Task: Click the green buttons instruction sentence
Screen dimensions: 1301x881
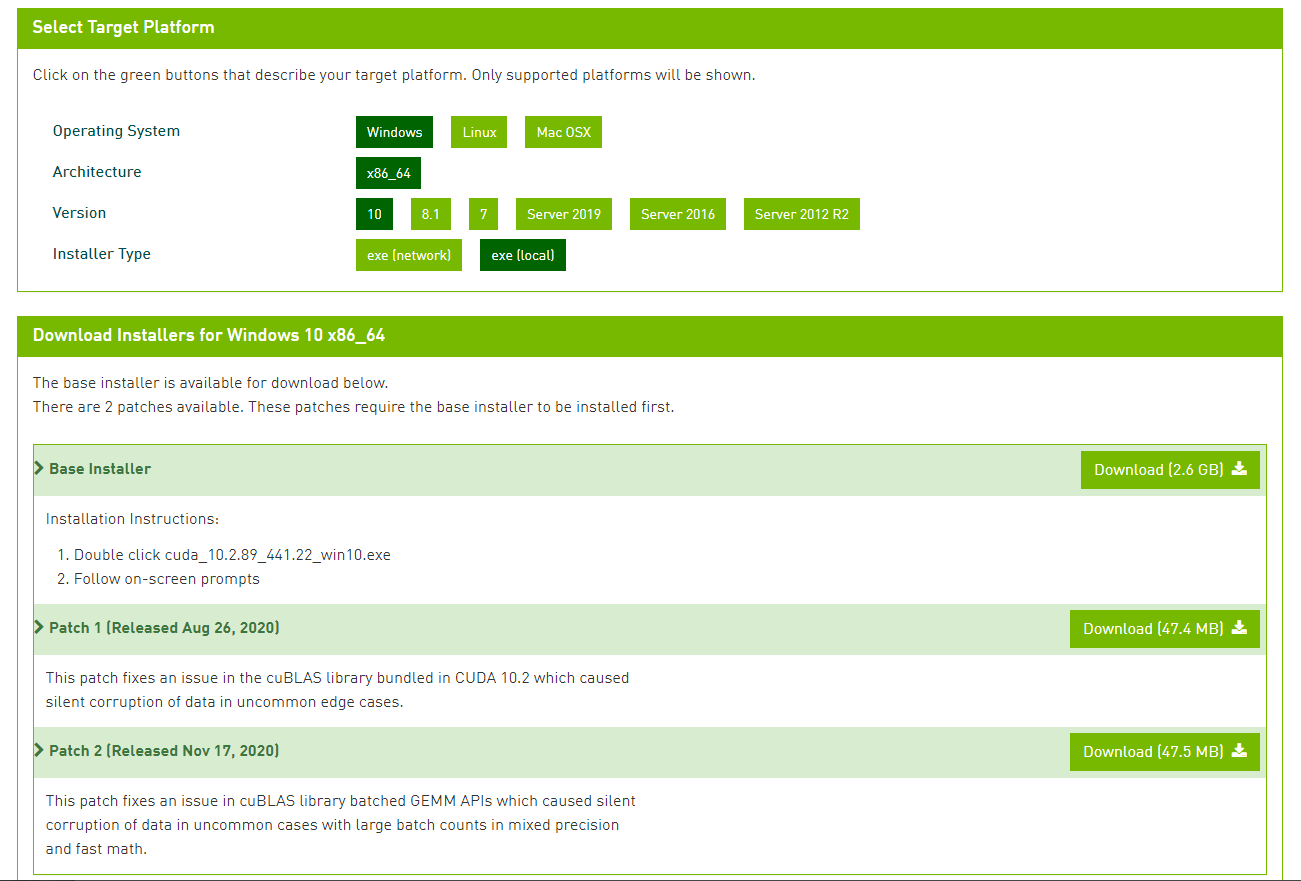Action: click(x=394, y=75)
